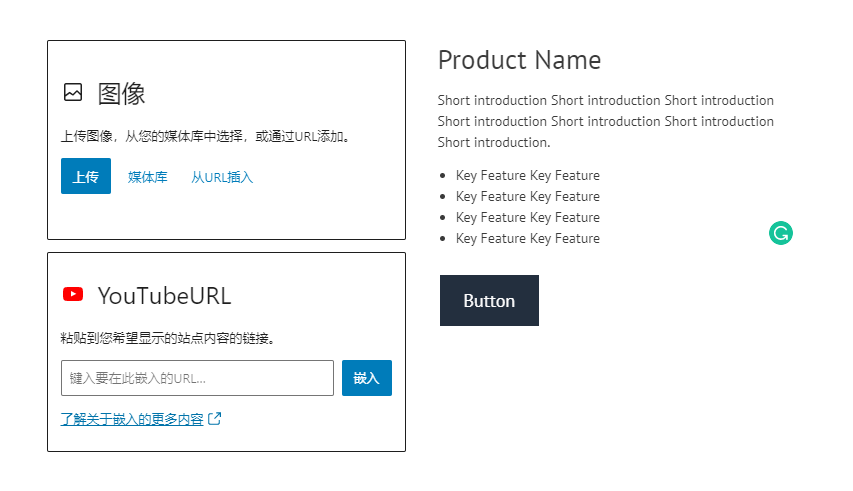The height and width of the screenshot is (491, 853).
Task: Click the 图像 image block title
Action: [x=122, y=94]
